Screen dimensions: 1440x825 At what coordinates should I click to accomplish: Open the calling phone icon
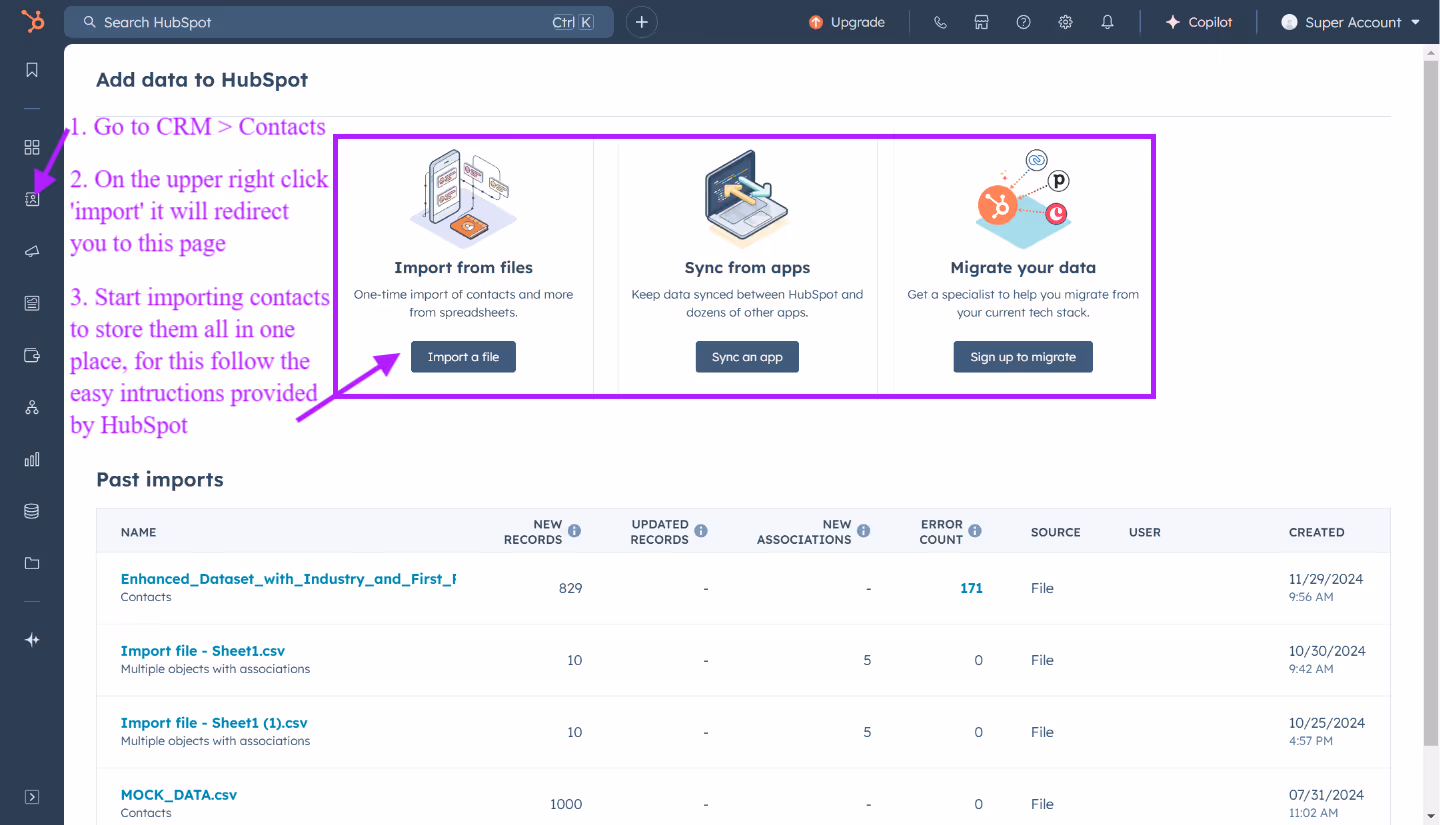point(939,21)
